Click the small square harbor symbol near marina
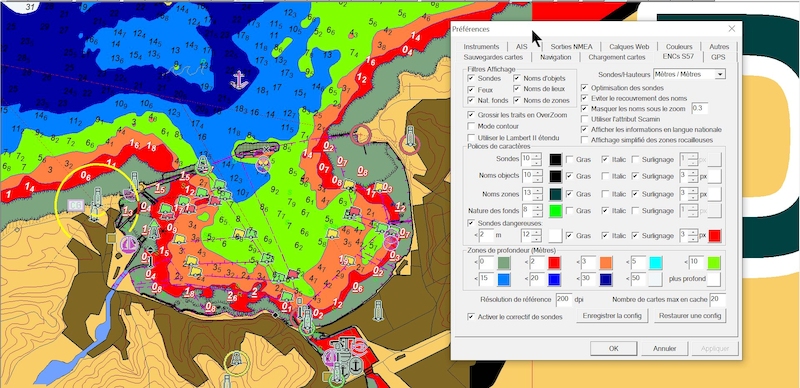 112,238
